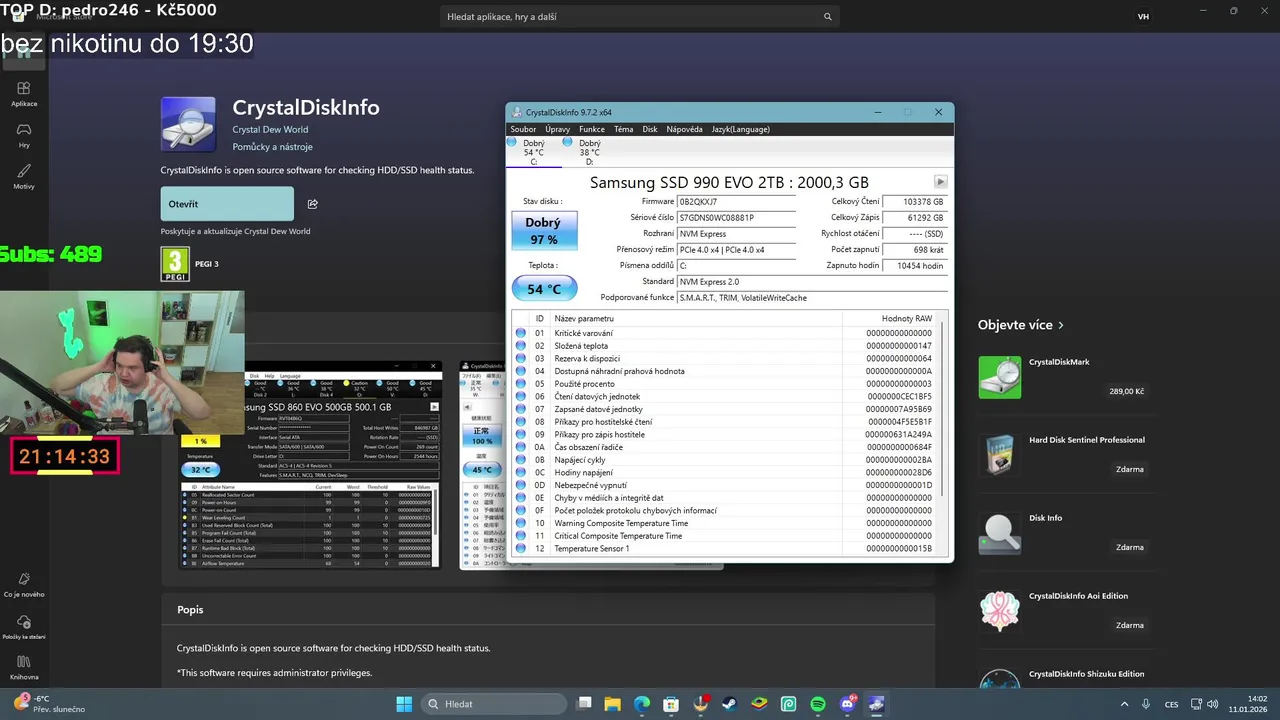Viewport: 1280px width, 720px height.
Task: Click the weather widget showing -6°C
Action: click(x=48, y=704)
